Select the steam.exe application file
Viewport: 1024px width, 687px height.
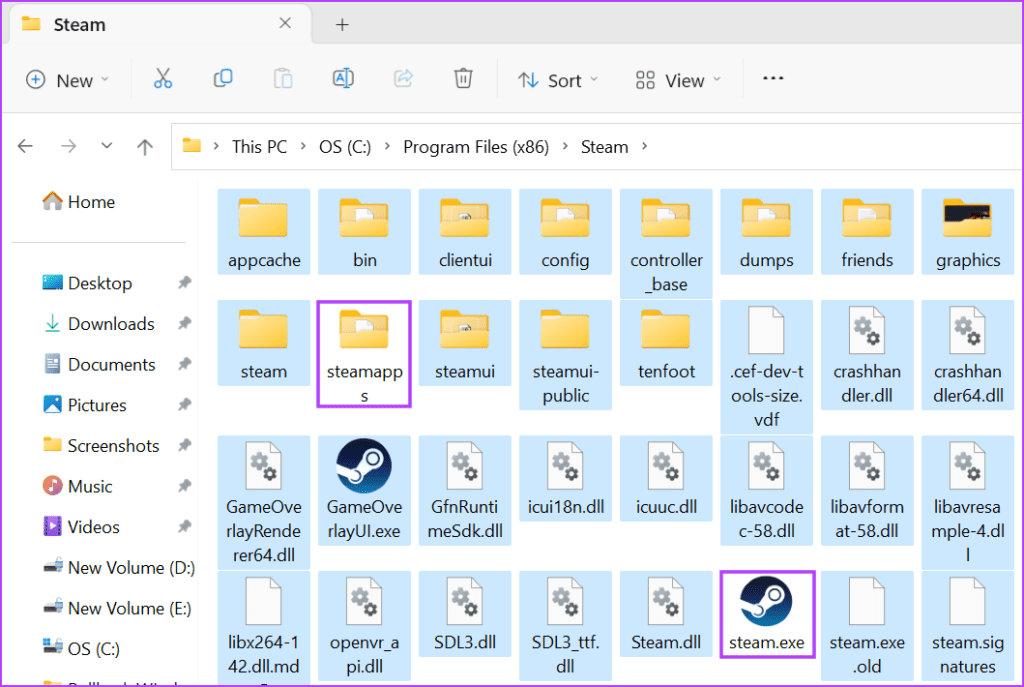tap(767, 614)
